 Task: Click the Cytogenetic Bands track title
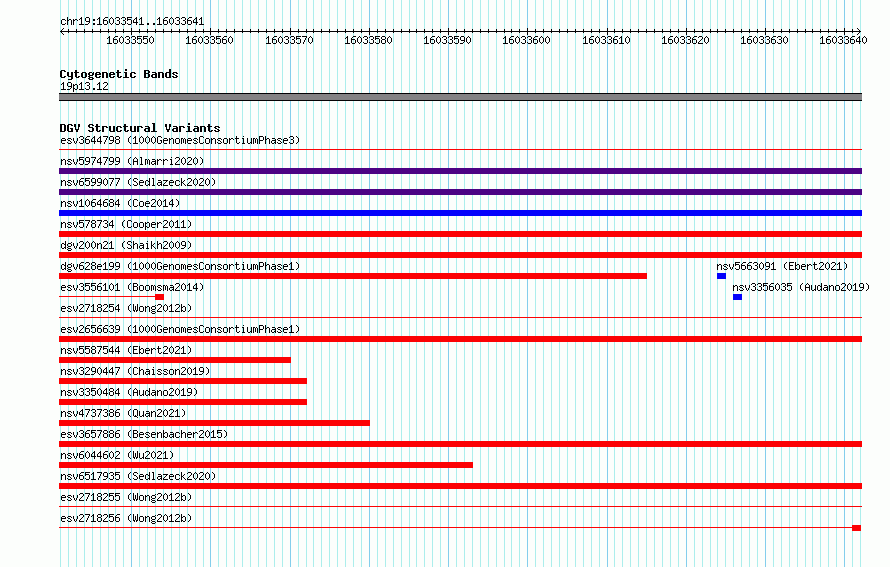pos(119,74)
